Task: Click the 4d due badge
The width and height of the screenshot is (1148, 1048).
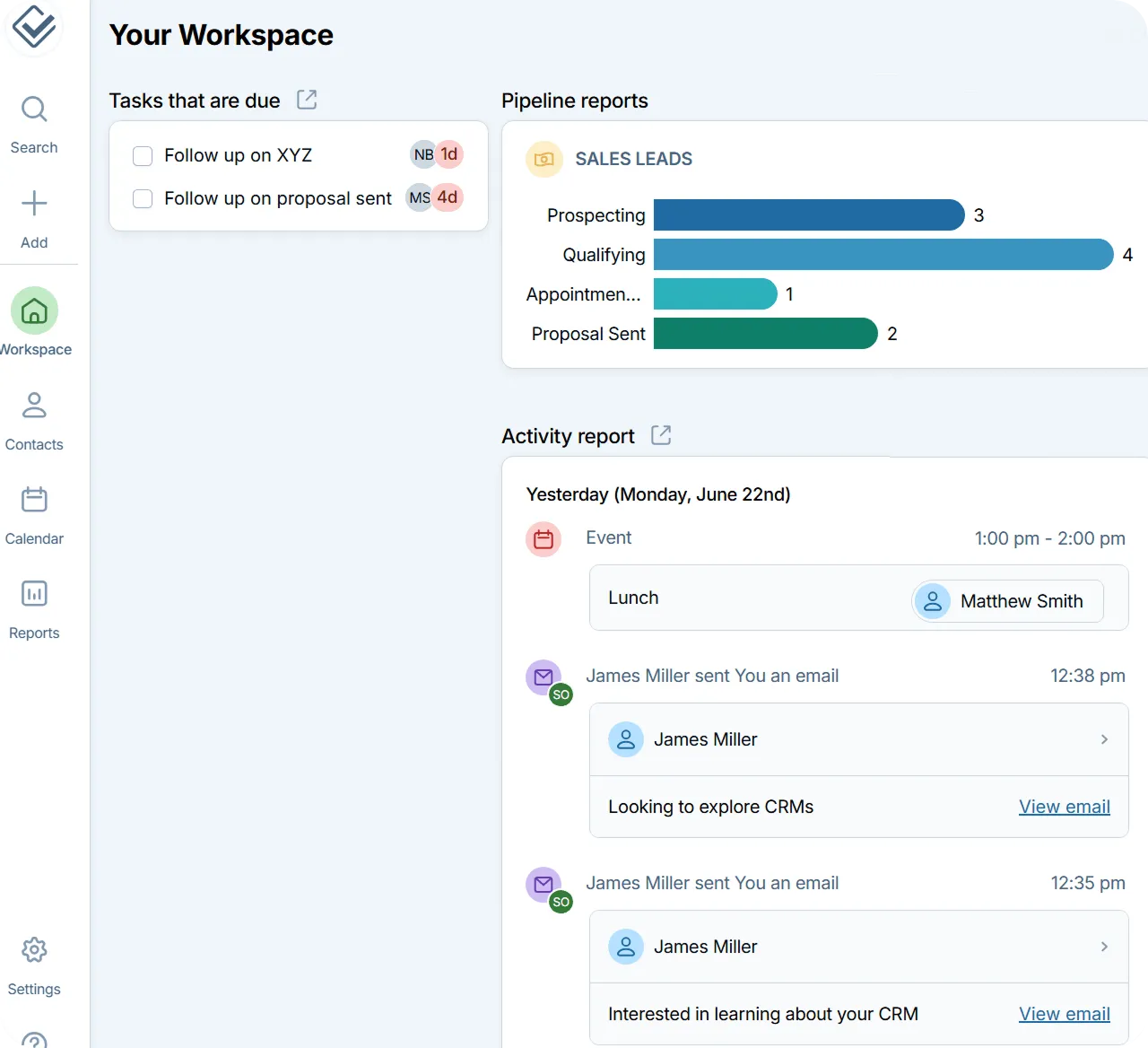Action: (448, 197)
